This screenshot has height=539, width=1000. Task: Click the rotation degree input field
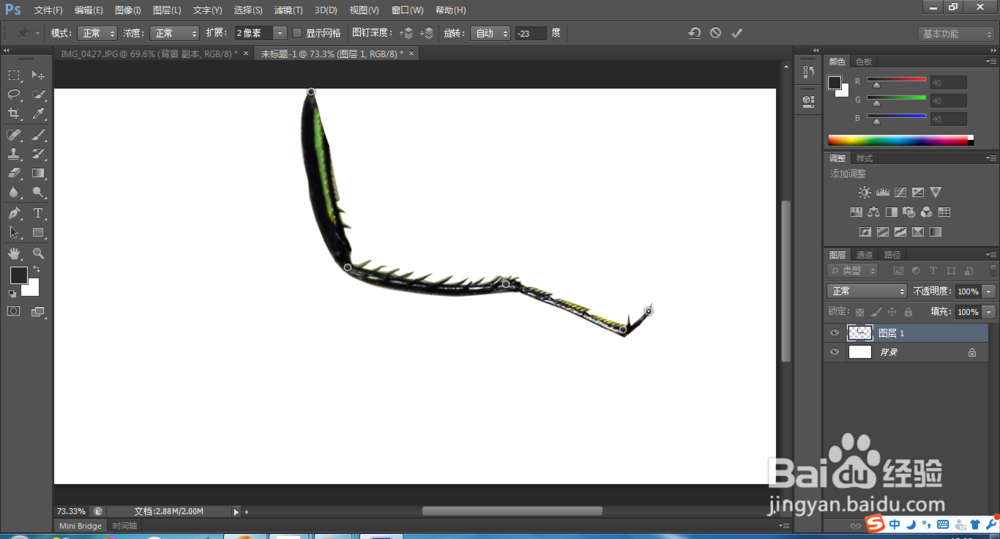click(531, 33)
